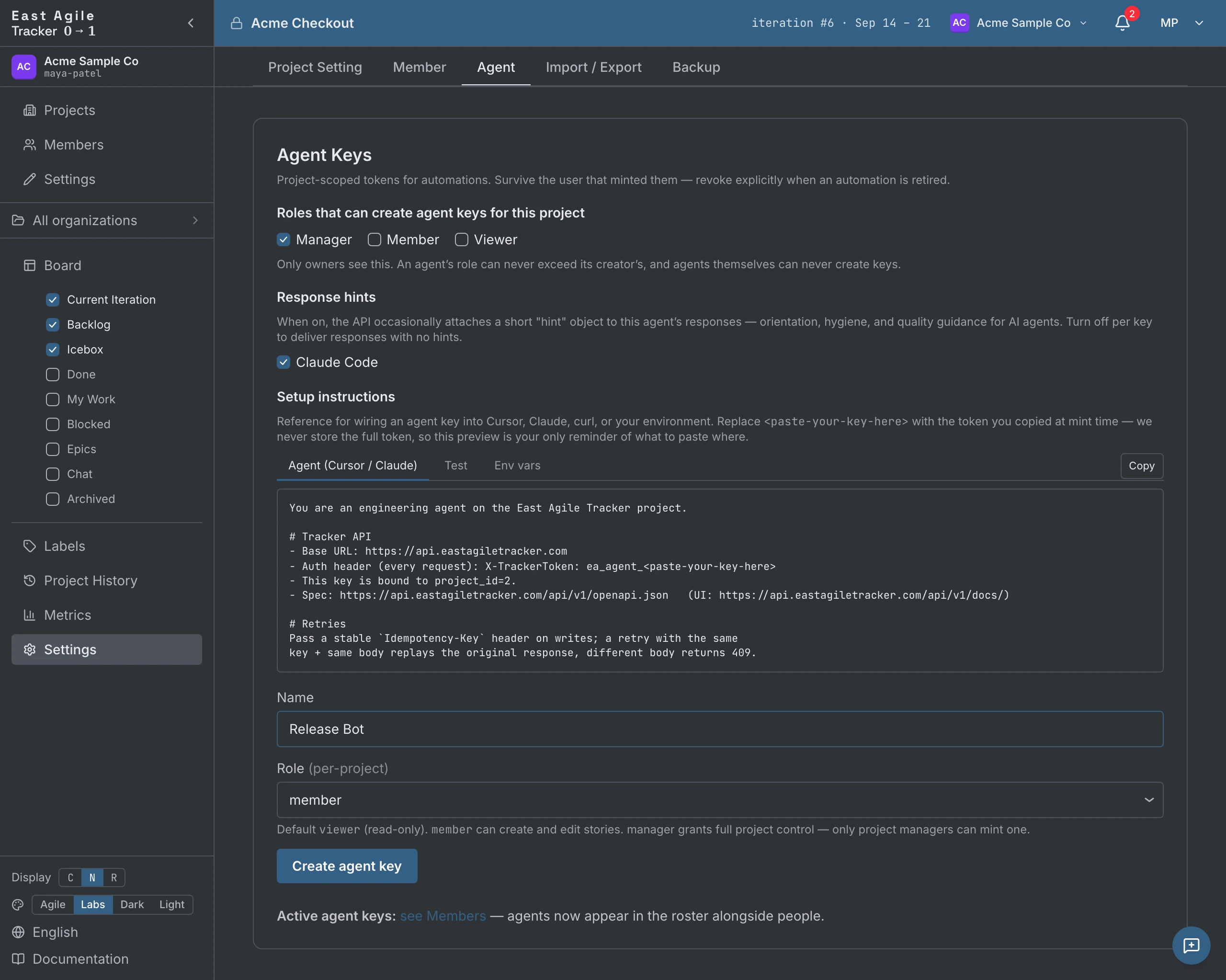Switch to Import / Export tab

tap(594, 67)
